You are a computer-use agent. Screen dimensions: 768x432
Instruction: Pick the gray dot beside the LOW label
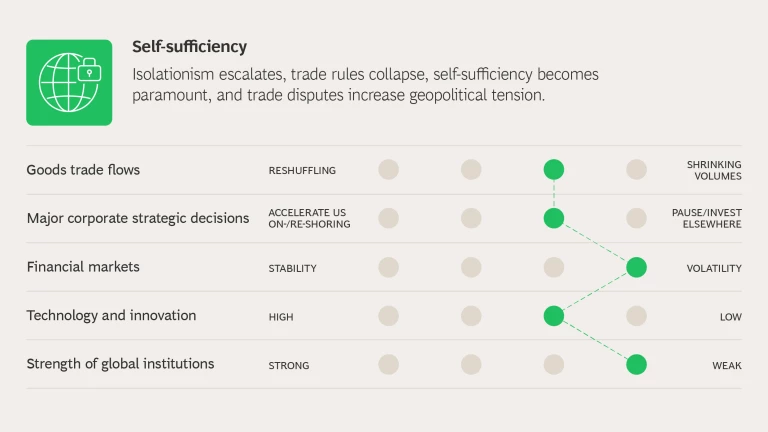coord(636,316)
